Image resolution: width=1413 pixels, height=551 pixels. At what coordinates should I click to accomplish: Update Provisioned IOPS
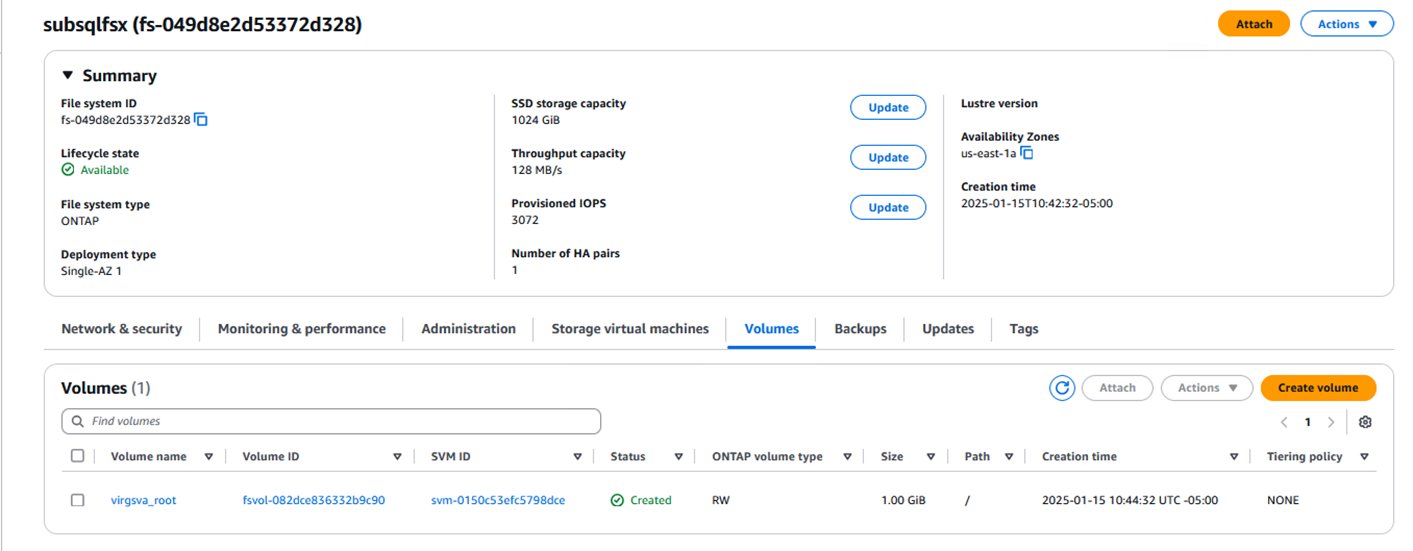pos(888,207)
